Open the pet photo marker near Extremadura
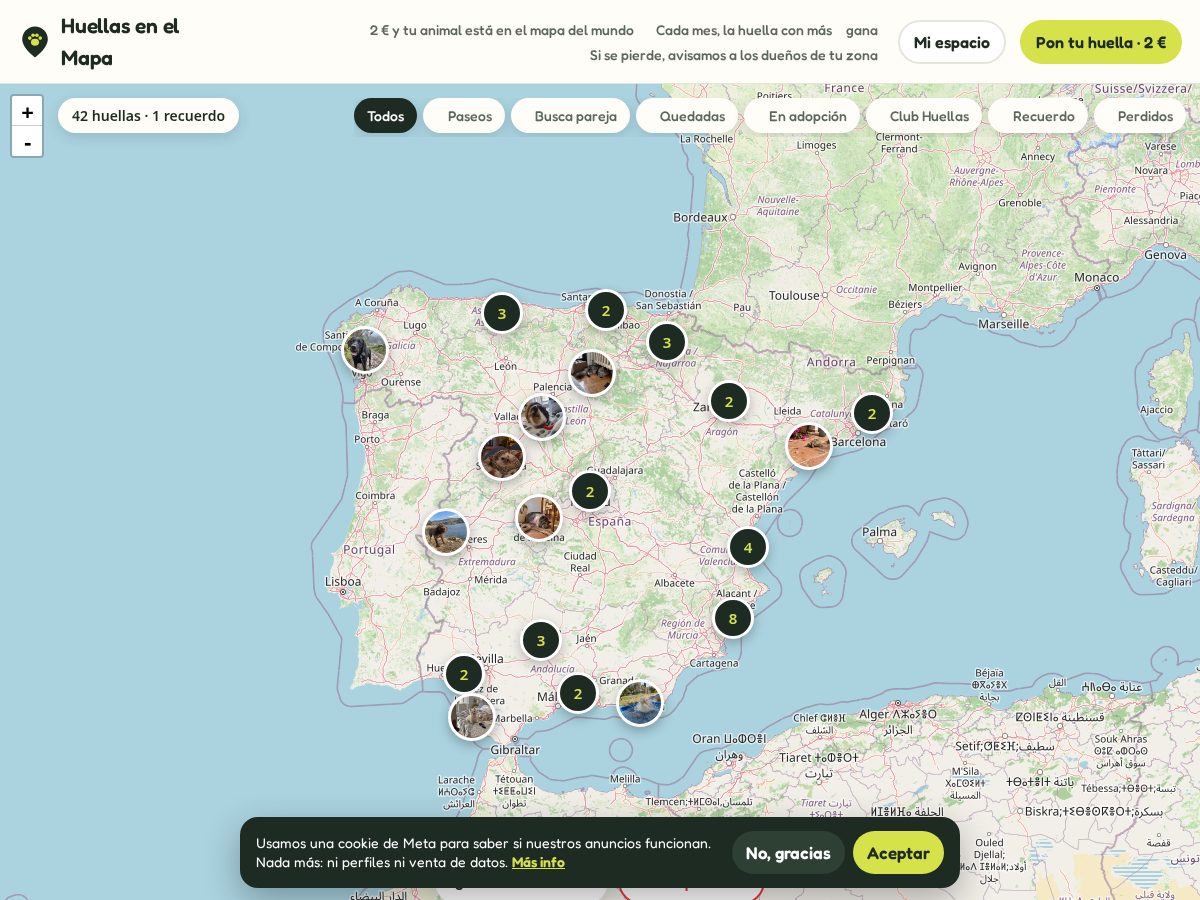Screen dimensions: 1200x900 446,532
